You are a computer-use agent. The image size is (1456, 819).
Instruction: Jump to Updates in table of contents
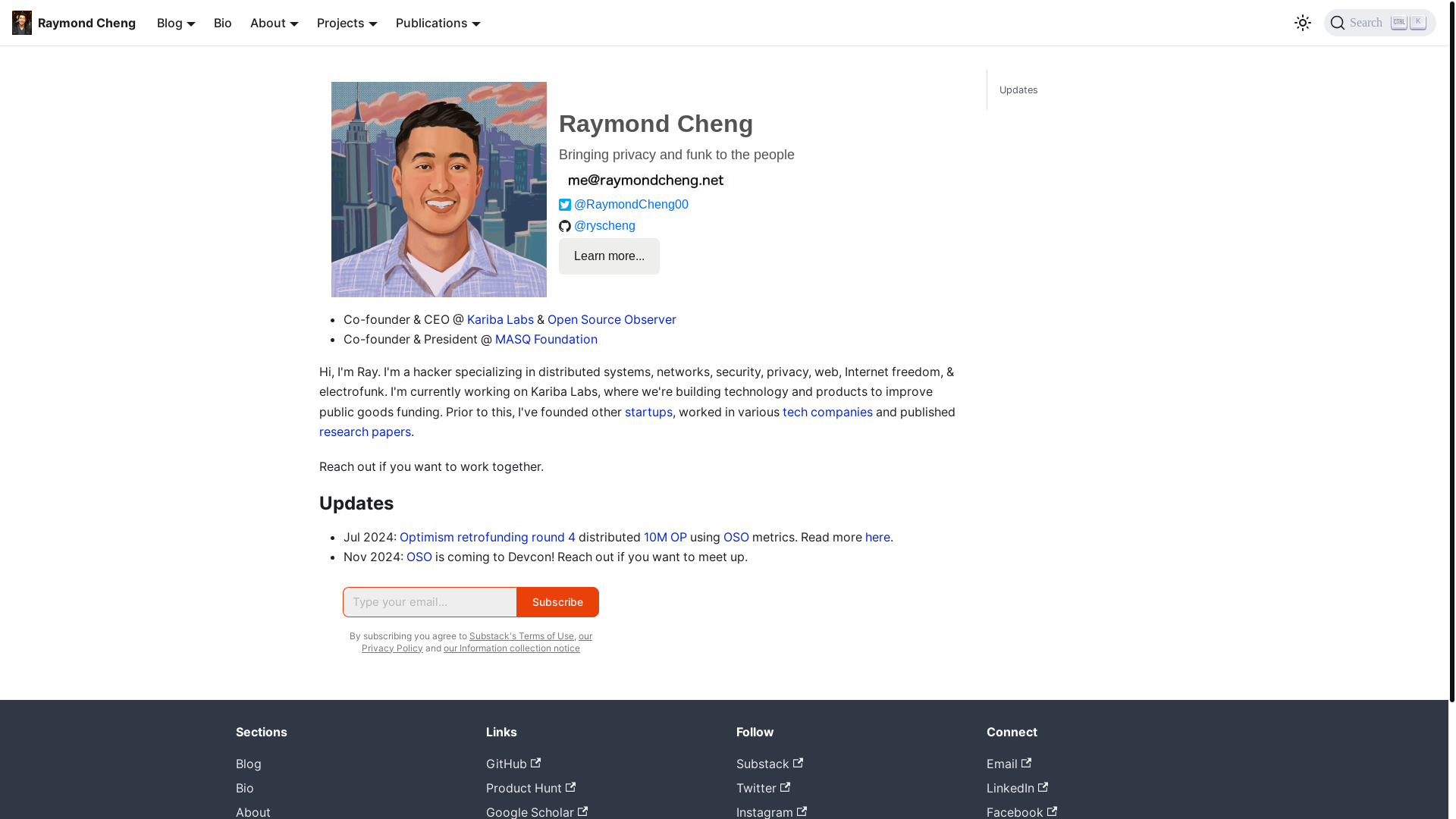coord(1018,89)
